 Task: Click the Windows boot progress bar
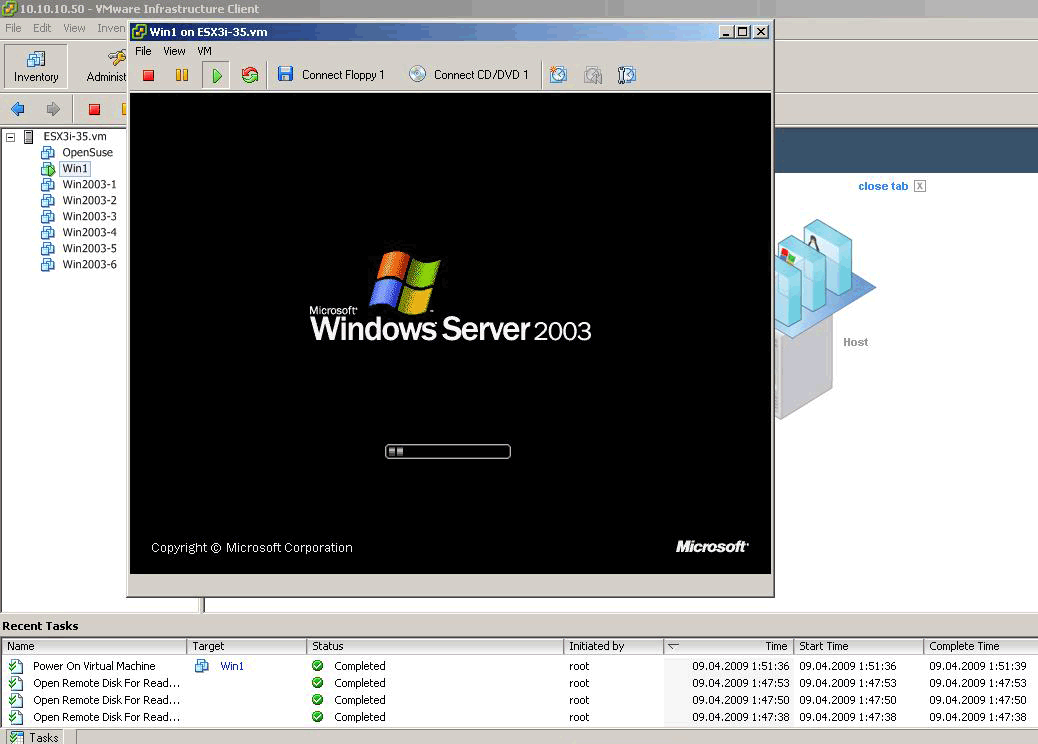[x=448, y=451]
